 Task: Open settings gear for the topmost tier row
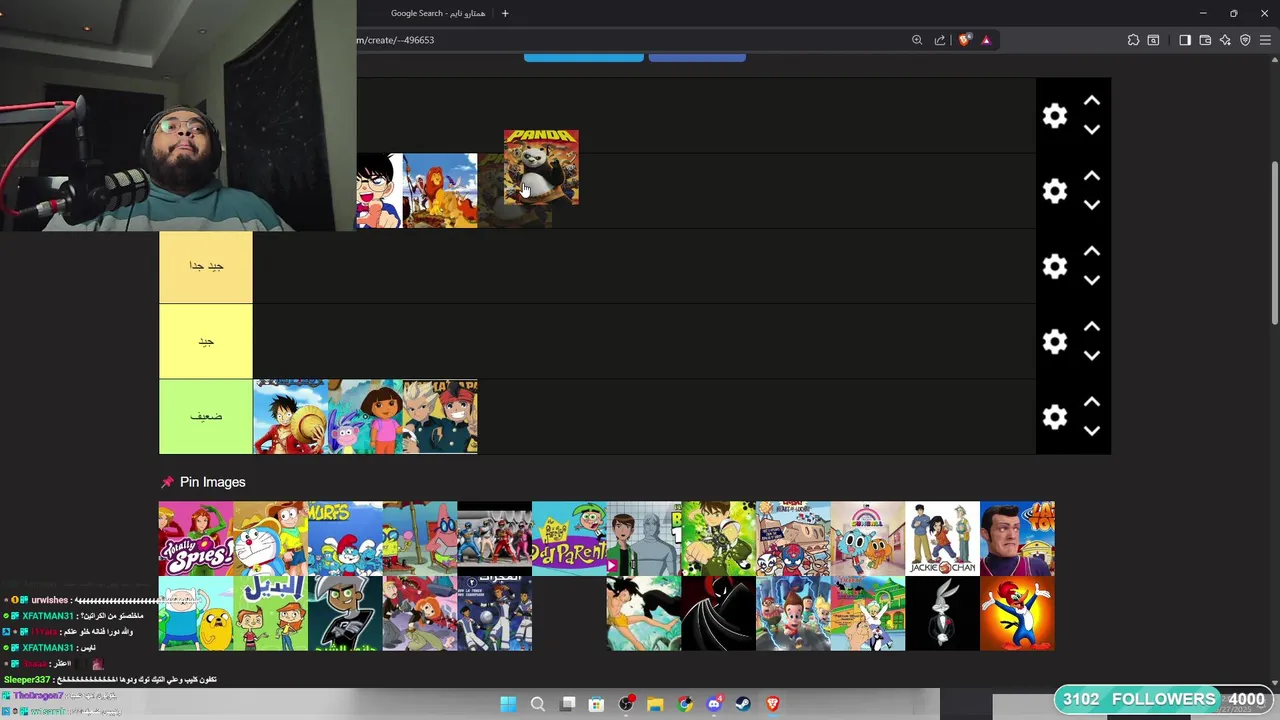pyautogui.click(x=1055, y=116)
